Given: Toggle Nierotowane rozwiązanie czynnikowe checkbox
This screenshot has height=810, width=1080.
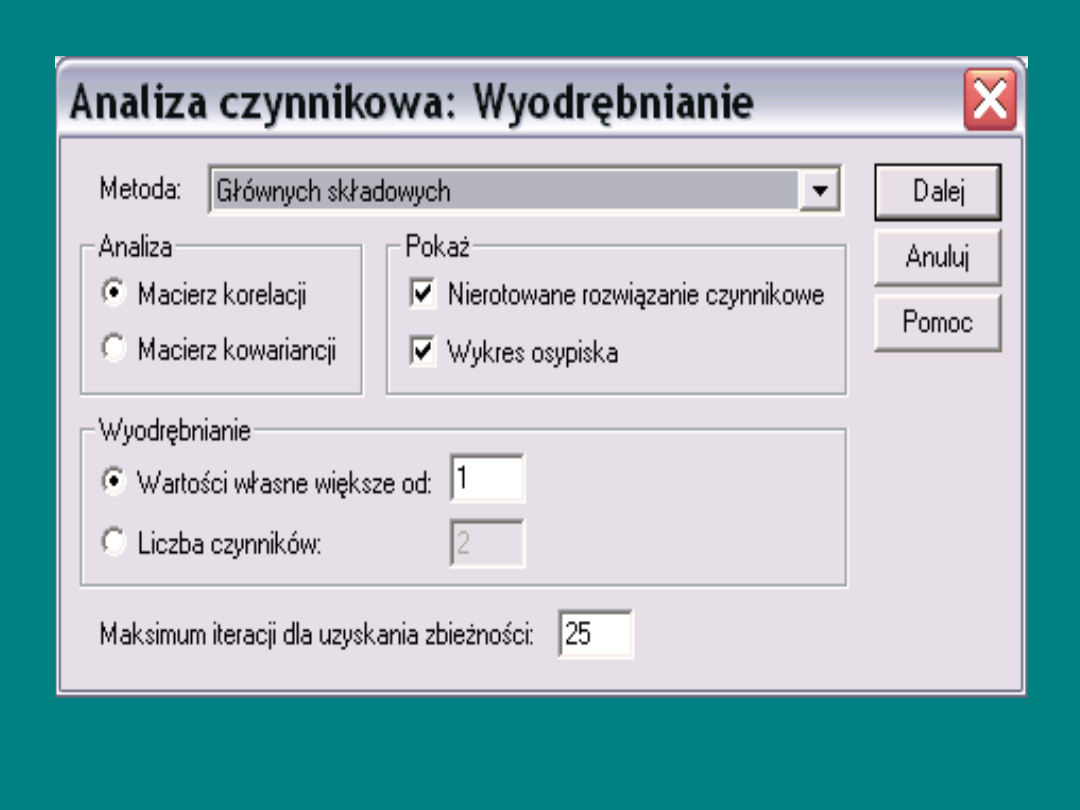Looking at the screenshot, I should point(423,294).
